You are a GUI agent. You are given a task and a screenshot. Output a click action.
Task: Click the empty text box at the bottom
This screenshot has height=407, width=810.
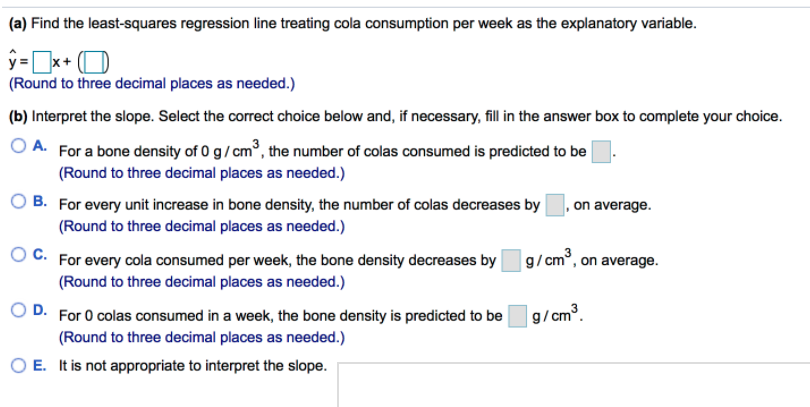coord(570,385)
